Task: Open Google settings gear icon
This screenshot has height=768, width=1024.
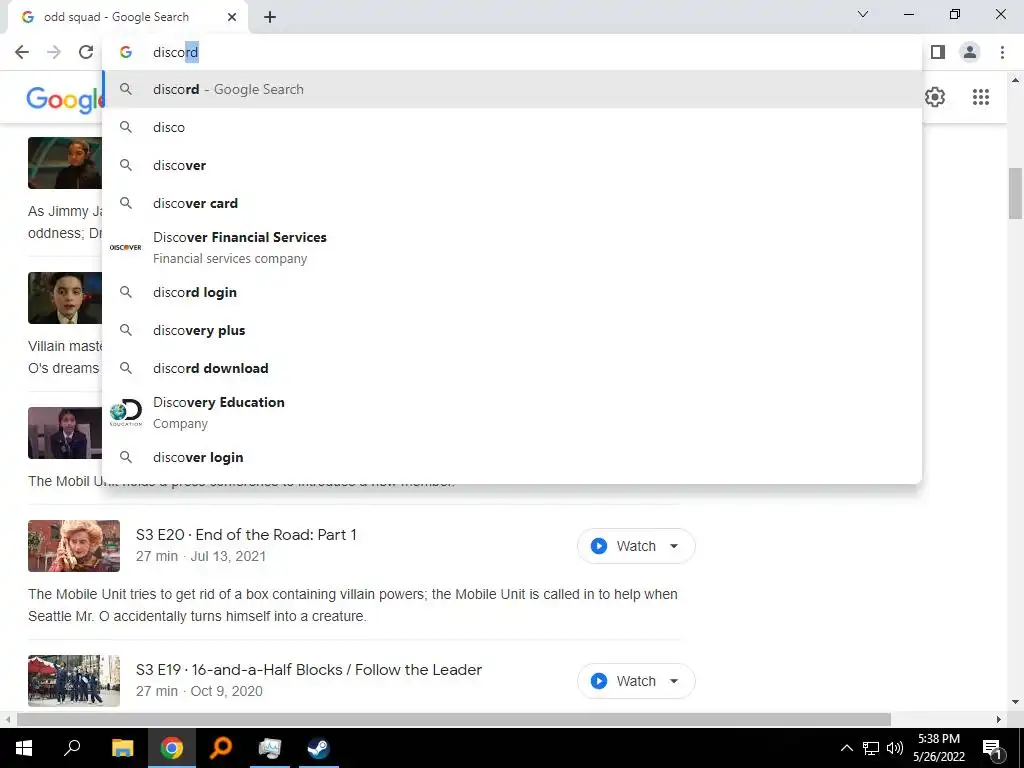Action: tap(935, 97)
